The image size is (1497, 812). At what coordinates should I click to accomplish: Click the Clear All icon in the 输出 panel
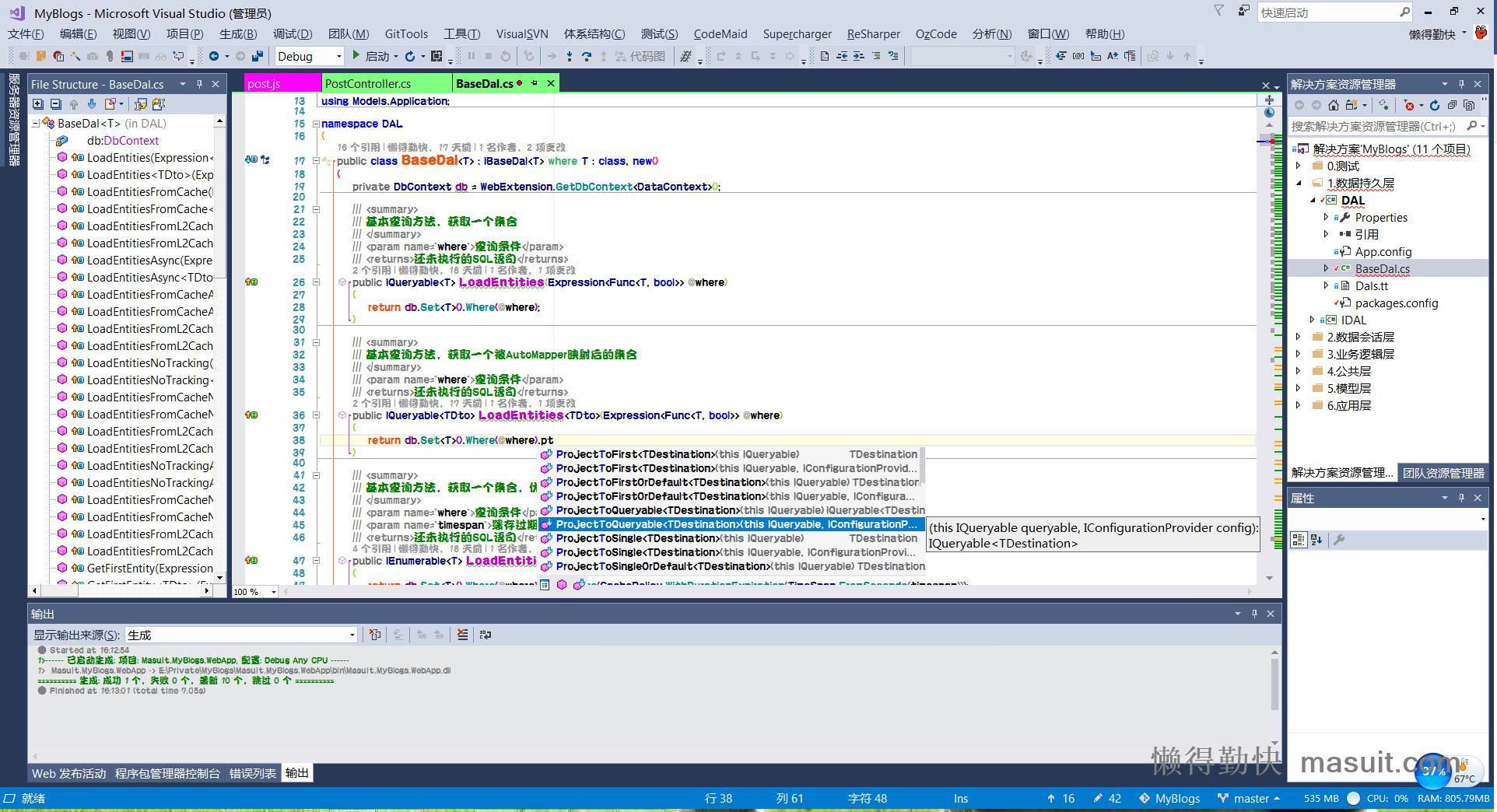point(463,635)
